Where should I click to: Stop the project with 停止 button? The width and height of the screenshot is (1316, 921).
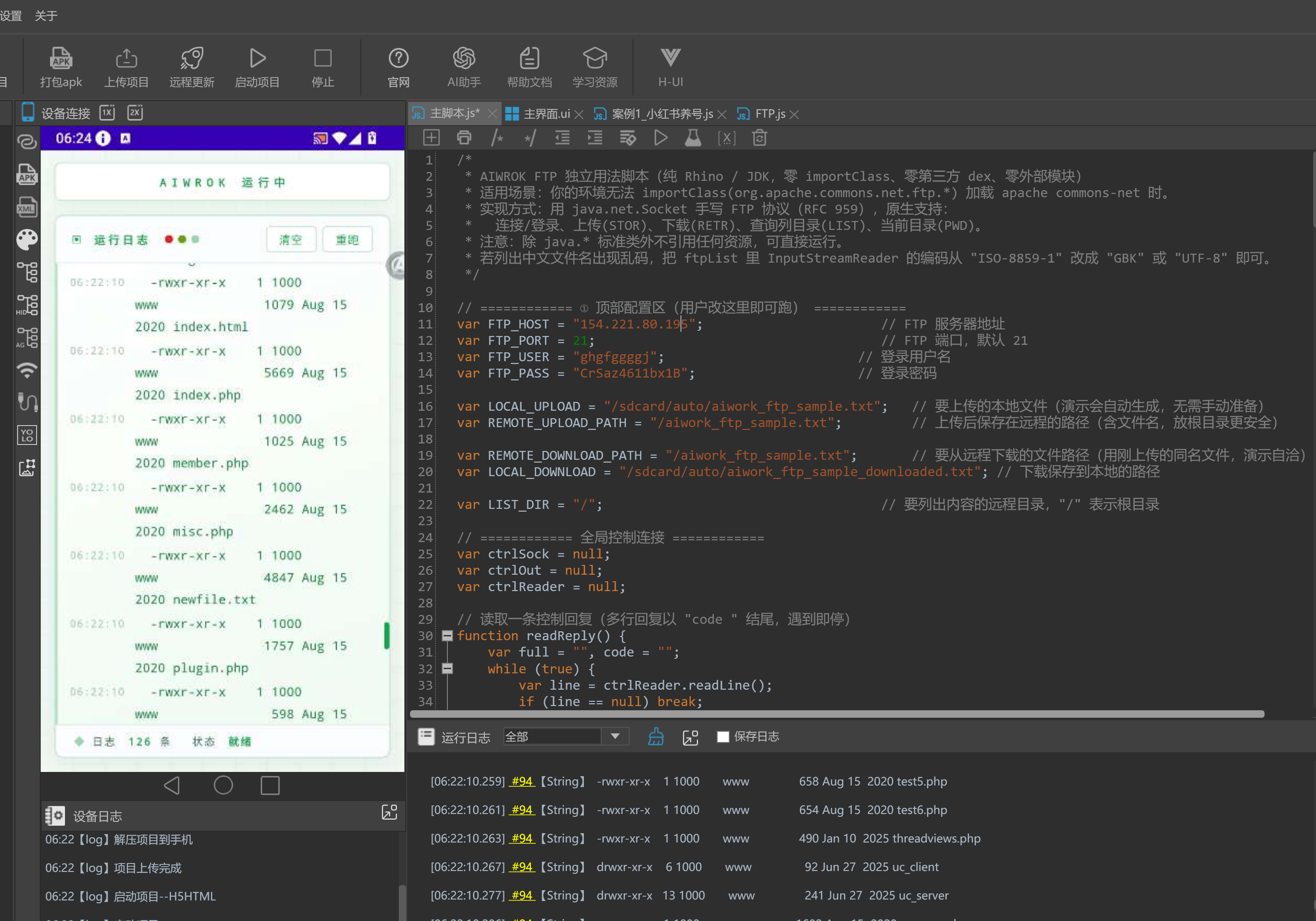coord(323,67)
